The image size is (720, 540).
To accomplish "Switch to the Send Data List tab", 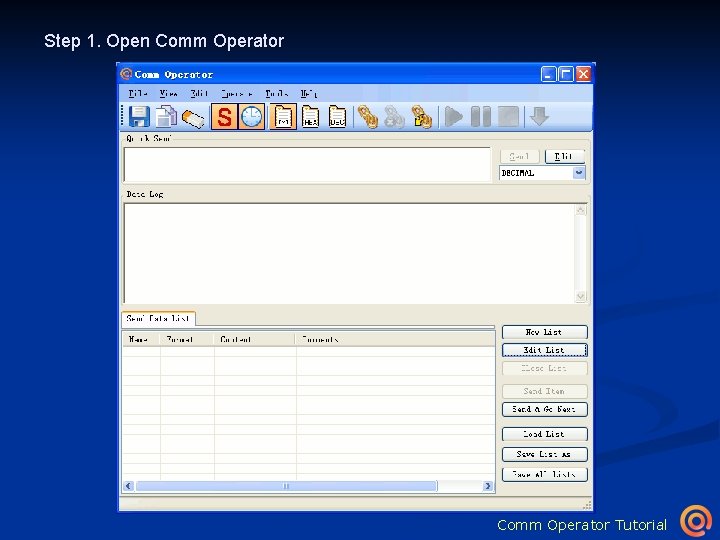I will [x=158, y=318].
